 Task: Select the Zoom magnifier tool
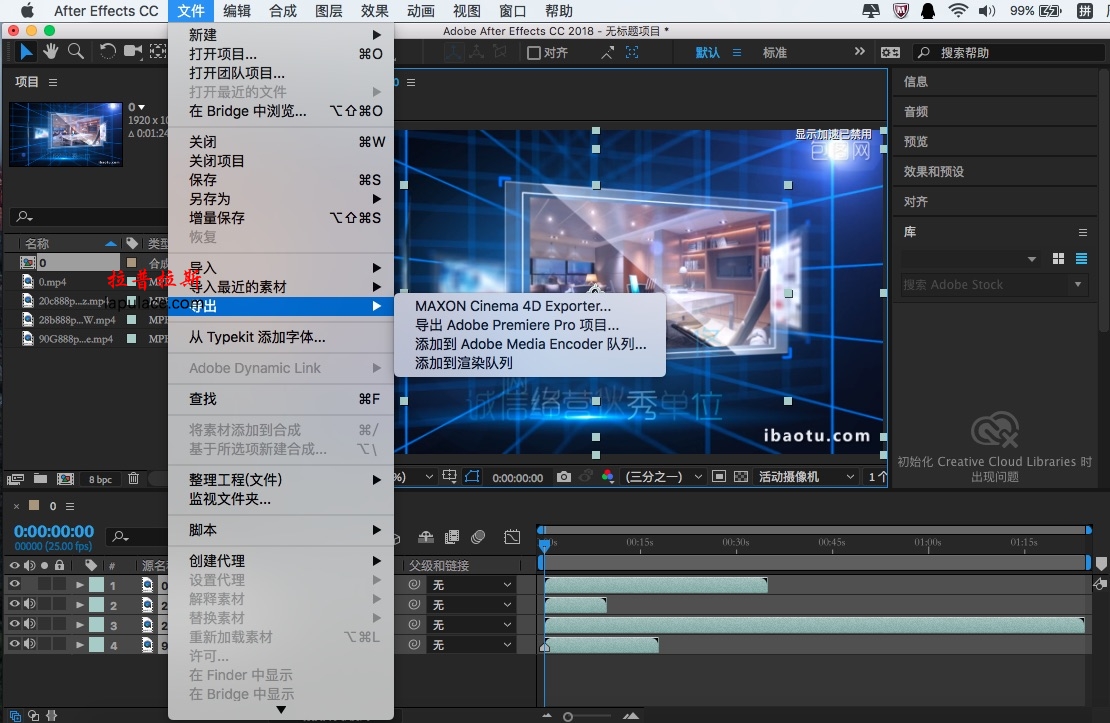point(76,51)
